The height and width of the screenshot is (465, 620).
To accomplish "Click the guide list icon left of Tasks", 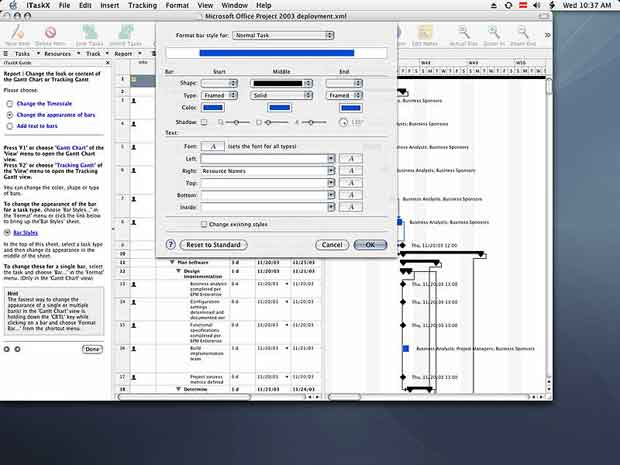I will point(6,53).
